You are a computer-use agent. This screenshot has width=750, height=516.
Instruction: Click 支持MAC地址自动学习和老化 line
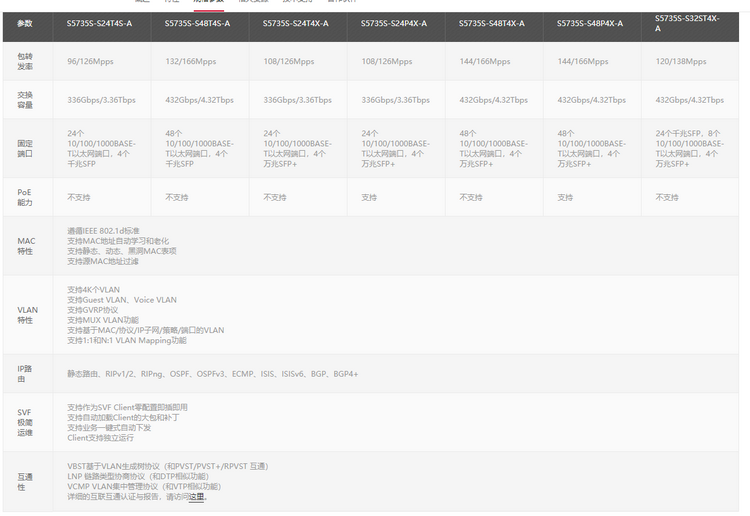118,241
